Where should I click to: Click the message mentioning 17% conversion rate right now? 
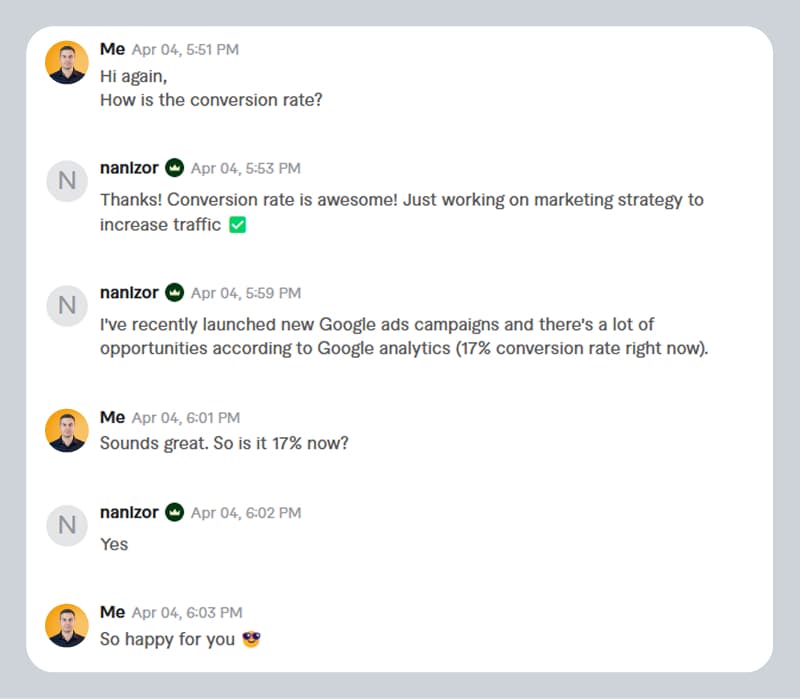pyautogui.click(x=403, y=337)
